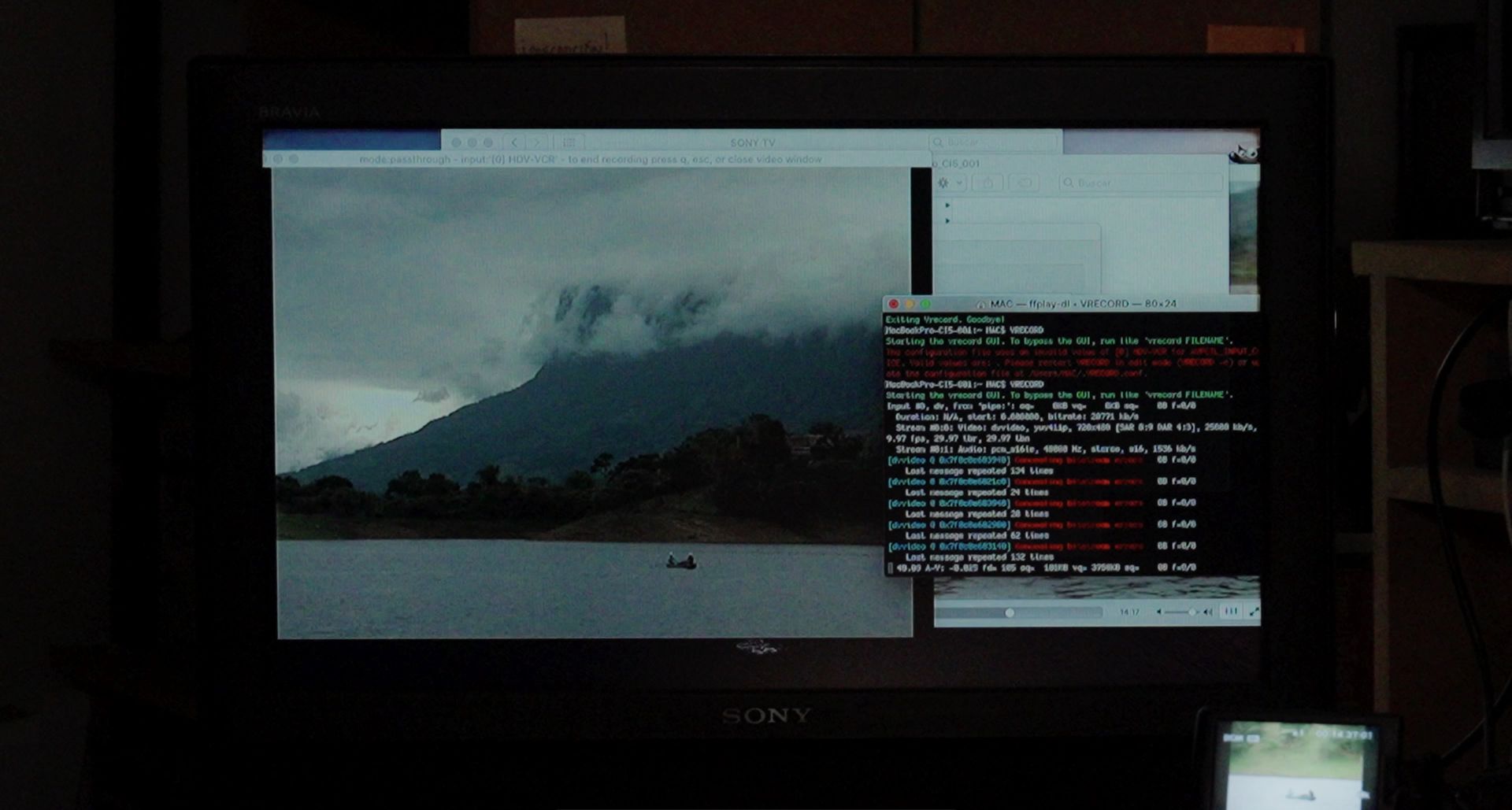1512x810 pixels.
Task: Click the forward arrow in SONY TV window
Action: point(538,142)
